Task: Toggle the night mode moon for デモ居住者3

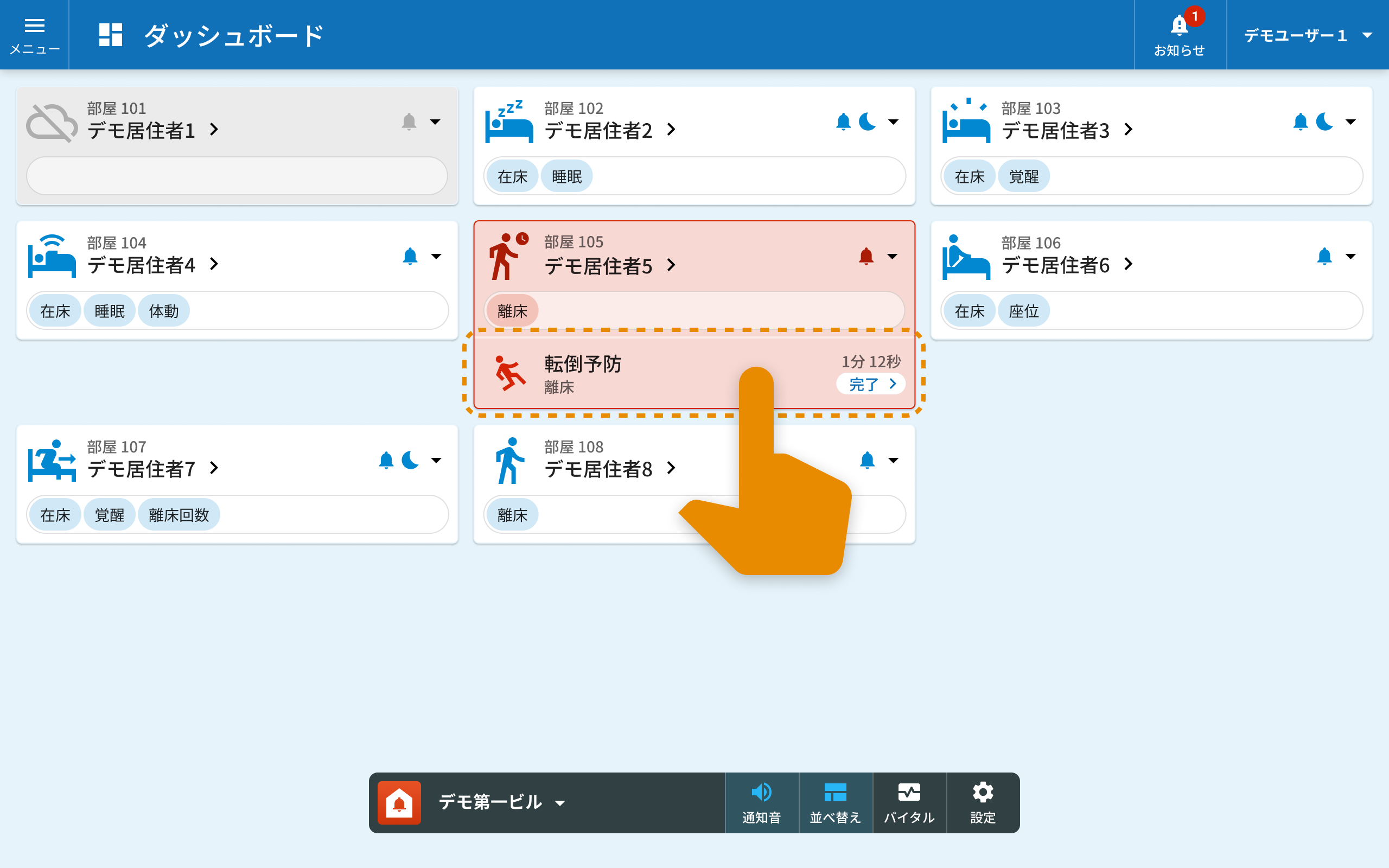Action: [1324, 122]
